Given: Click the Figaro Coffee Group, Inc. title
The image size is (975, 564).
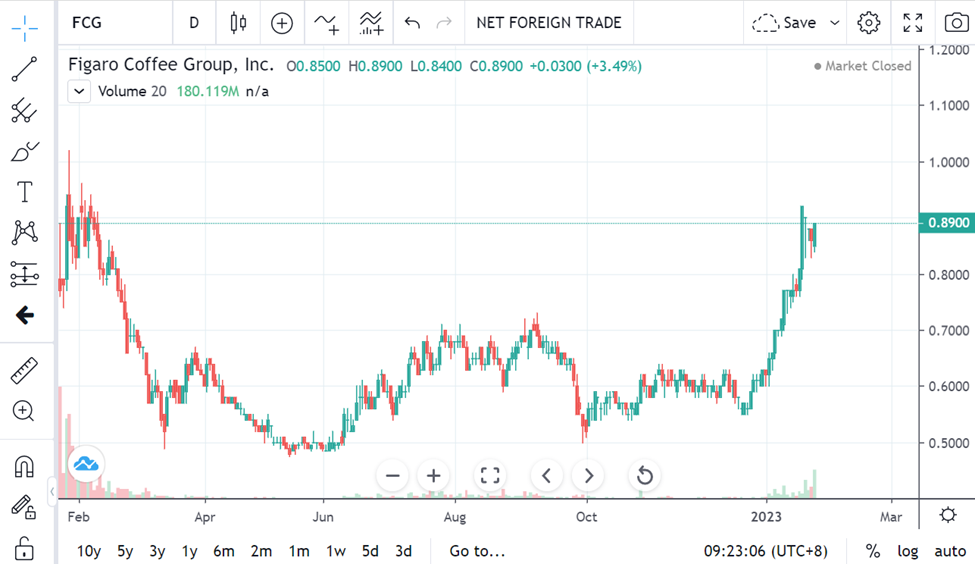Looking at the screenshot, I should click(x=171, y=65).
